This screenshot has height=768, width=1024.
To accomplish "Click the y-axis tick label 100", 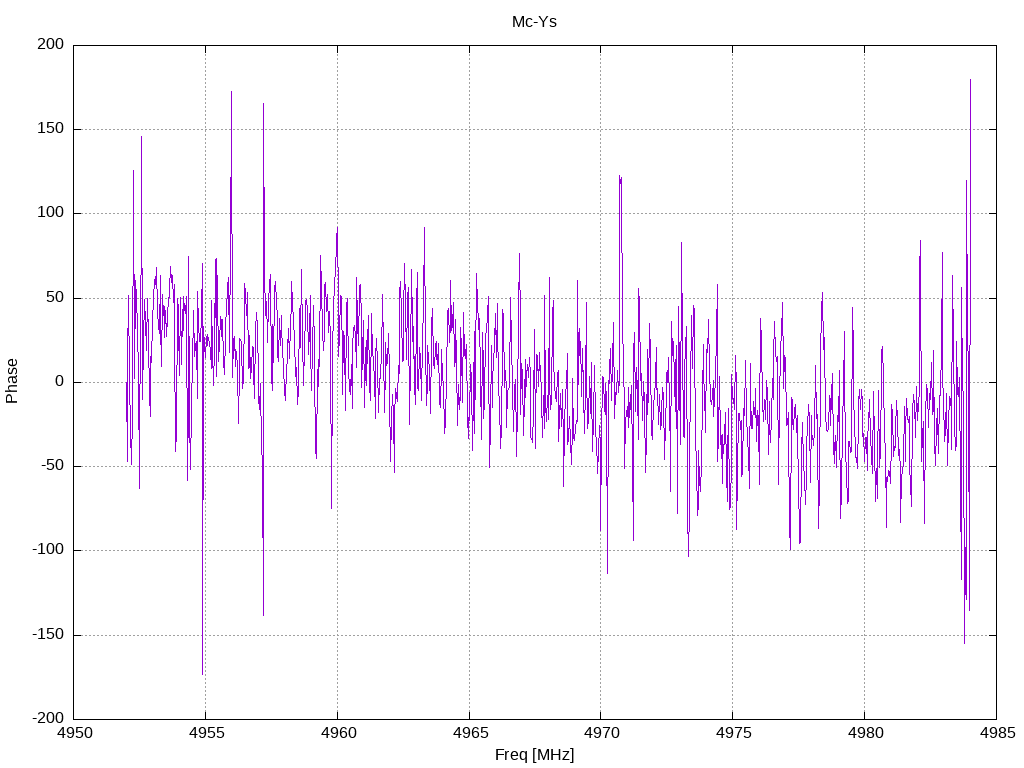I will [x=51, y=213].
